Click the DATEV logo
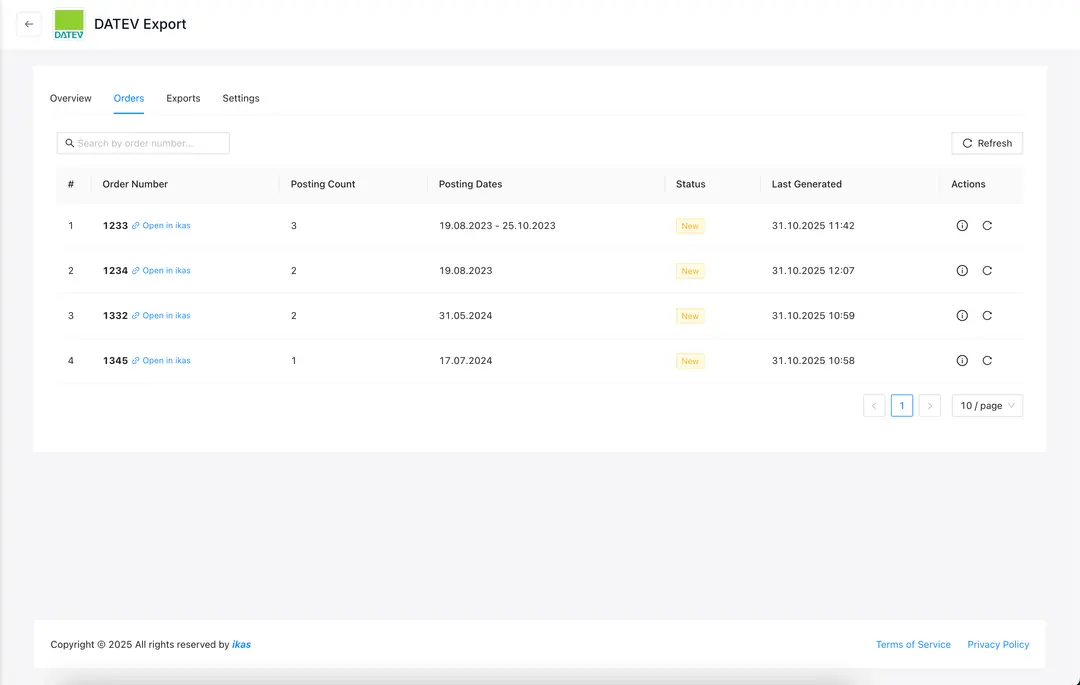This screenshot has width=1080, height=685. pyautogui.click(x=69, y=24)
